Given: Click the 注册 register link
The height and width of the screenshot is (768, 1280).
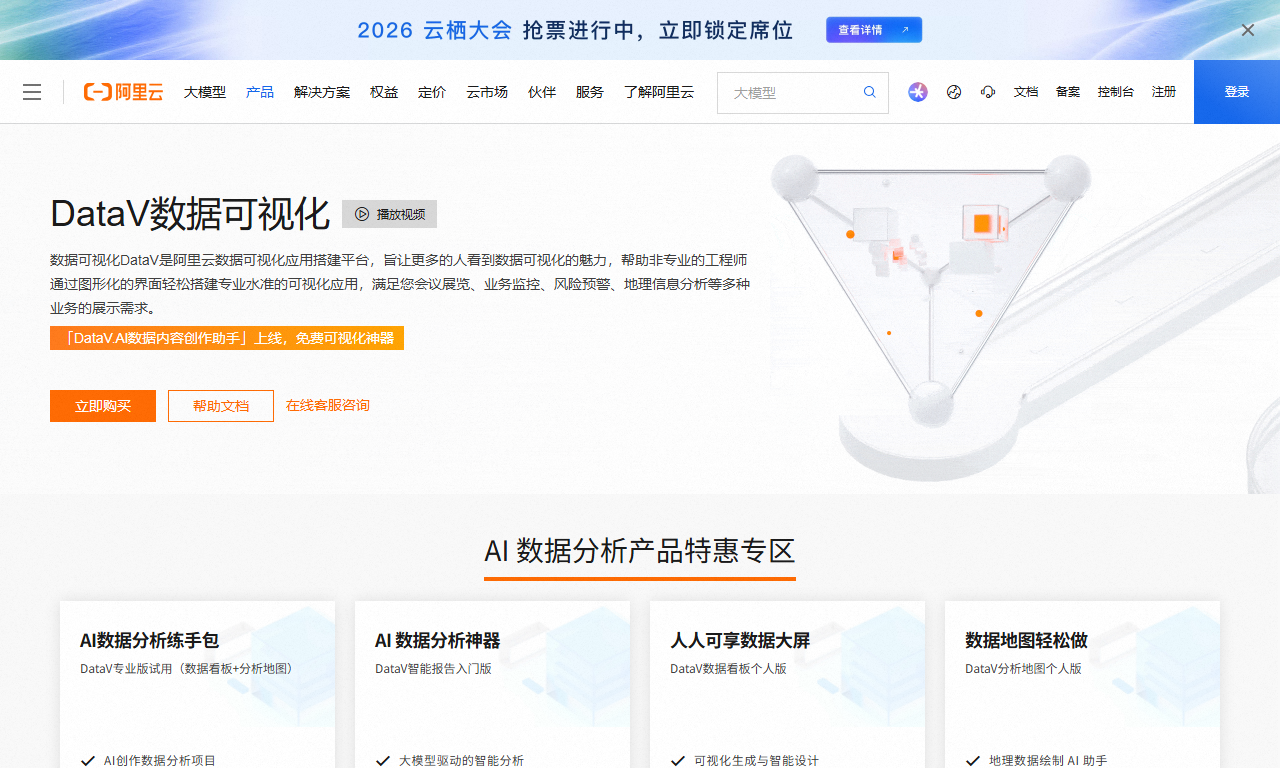Looking at the screenshot, I should pyautogui.click(x=1164, y=92).
